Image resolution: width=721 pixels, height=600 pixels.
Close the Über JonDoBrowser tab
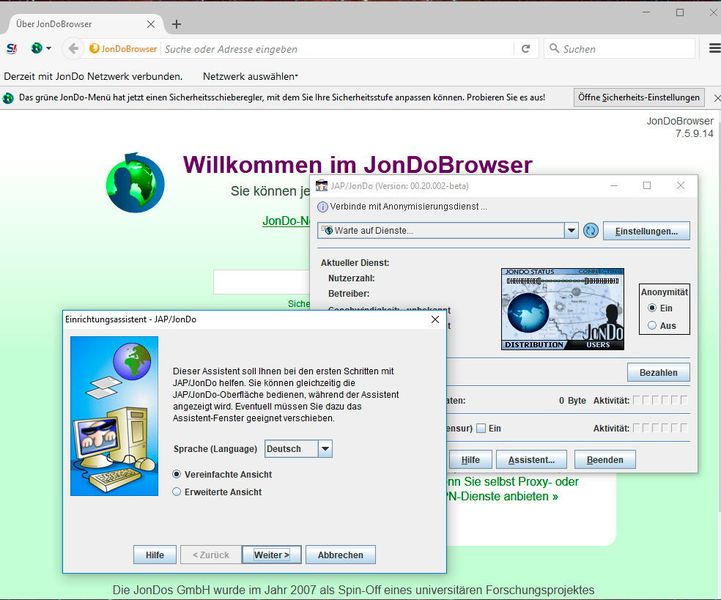click(151, 24)
